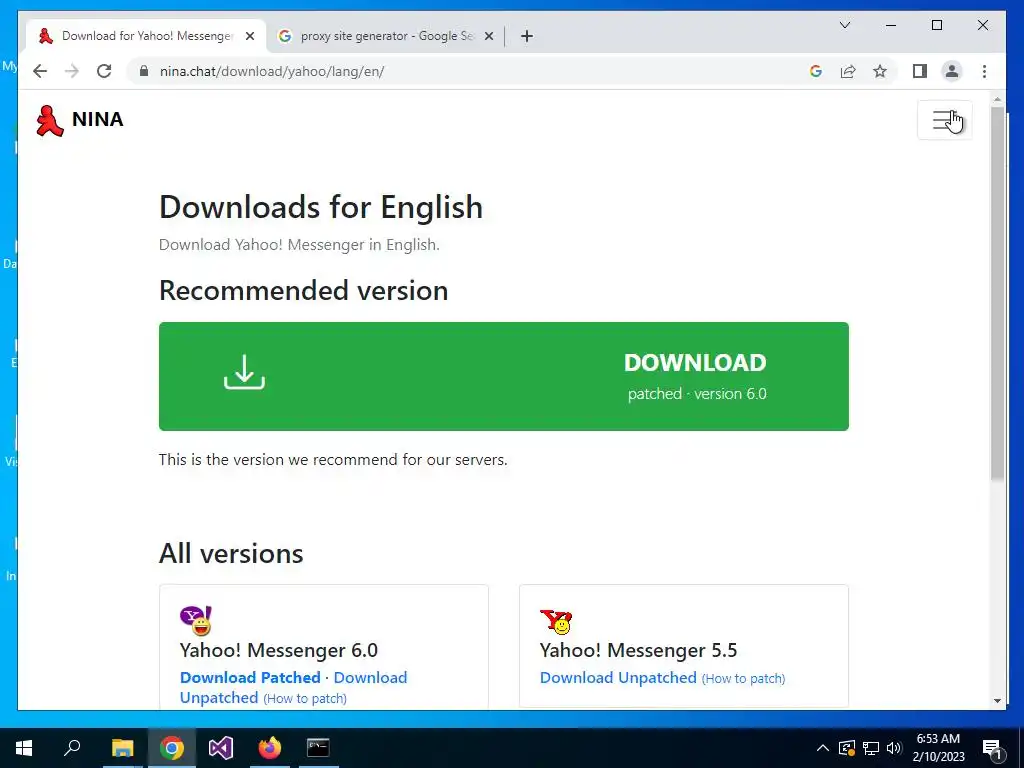The image size is (1024, 768).
Task: Click the scrollbar up arrow
Action: (997, 100)
